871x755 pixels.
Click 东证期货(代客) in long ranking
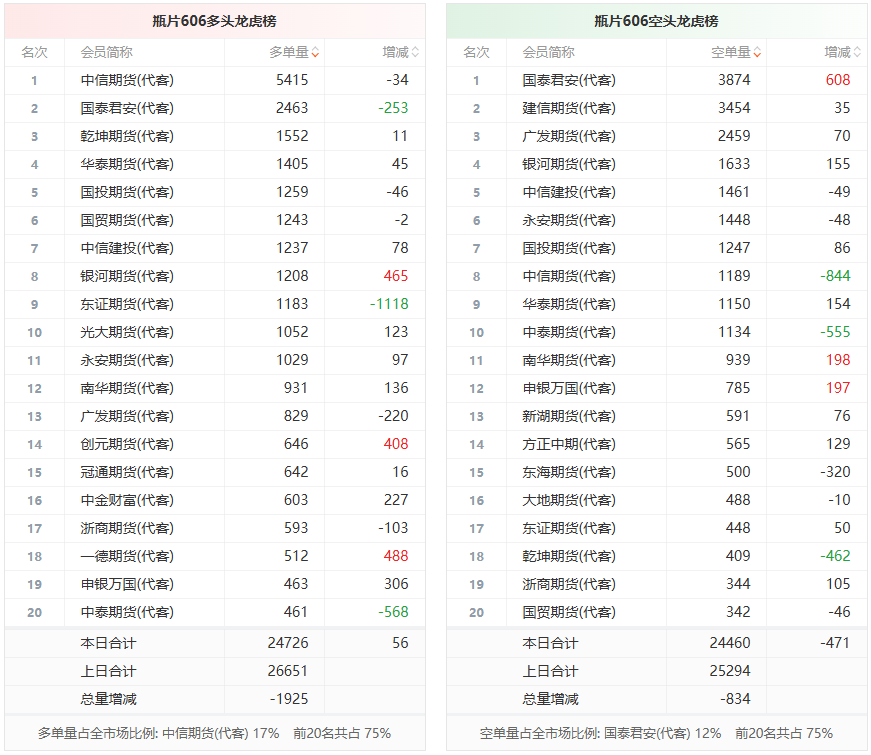(127, 304)
